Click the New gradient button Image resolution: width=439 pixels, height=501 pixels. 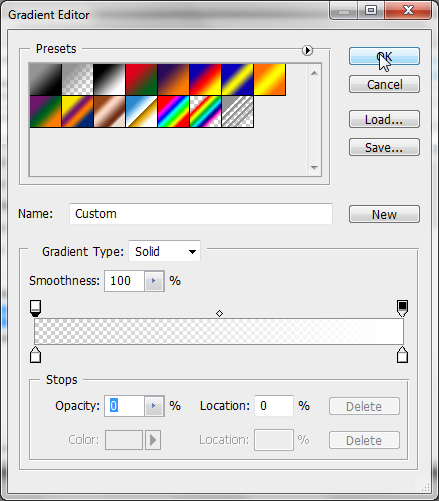[384, 214]
